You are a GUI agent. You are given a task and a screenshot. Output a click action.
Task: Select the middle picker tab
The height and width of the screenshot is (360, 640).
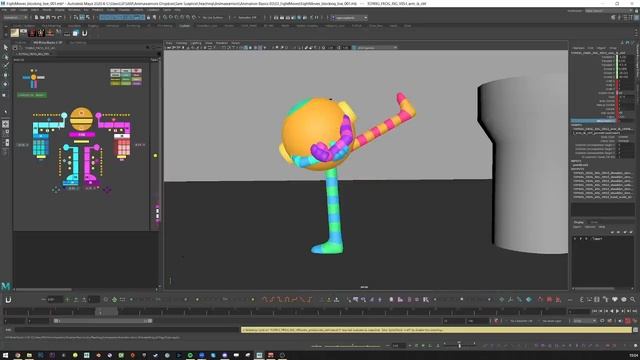[48, 42]
